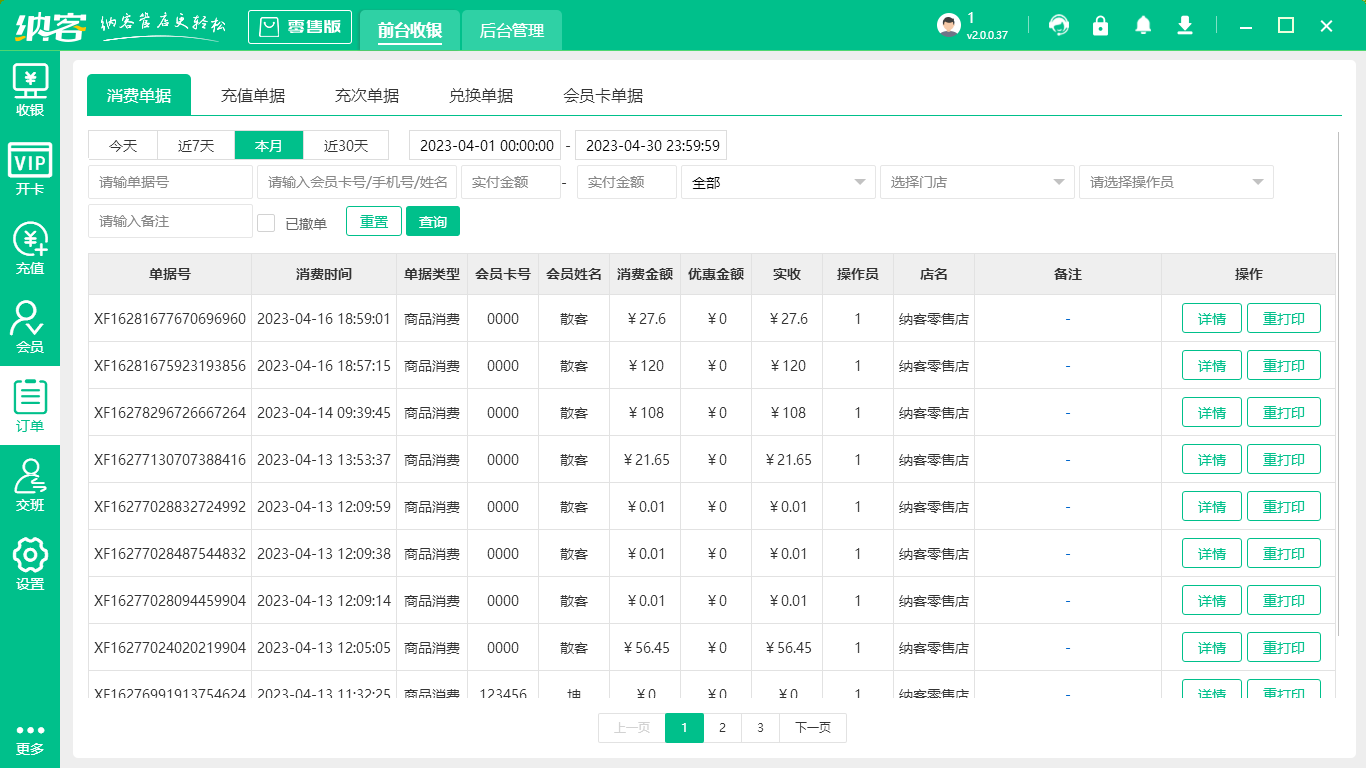This screenshot has height=768, width=1366.
Task: Click the lock icon in title bar
Action: tap(1101, 26)
